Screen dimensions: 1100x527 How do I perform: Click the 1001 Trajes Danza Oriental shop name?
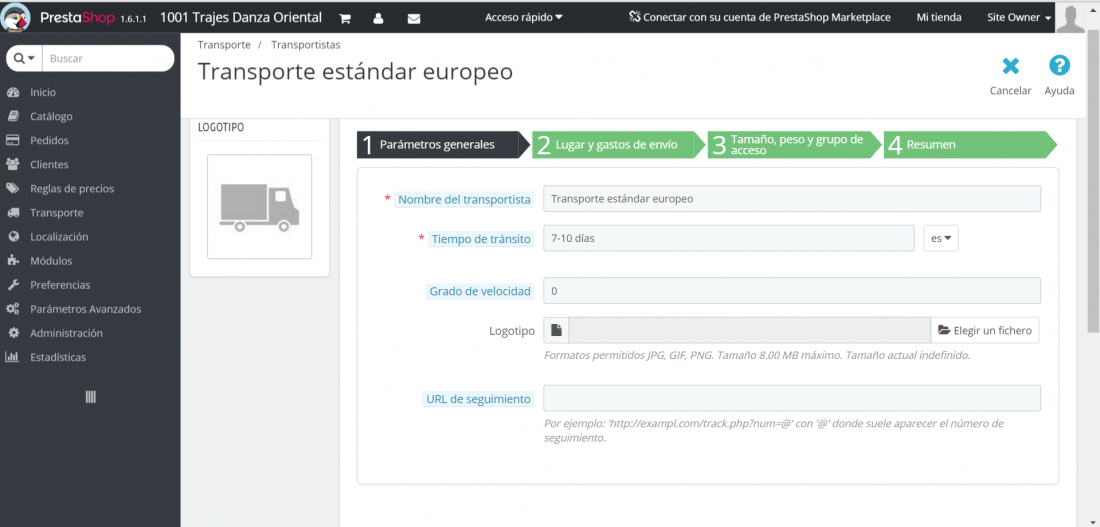tap(241, 18)
